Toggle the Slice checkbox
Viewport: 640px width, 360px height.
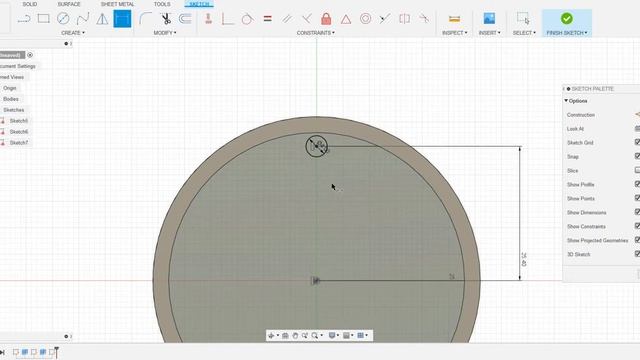pos(637,170)
